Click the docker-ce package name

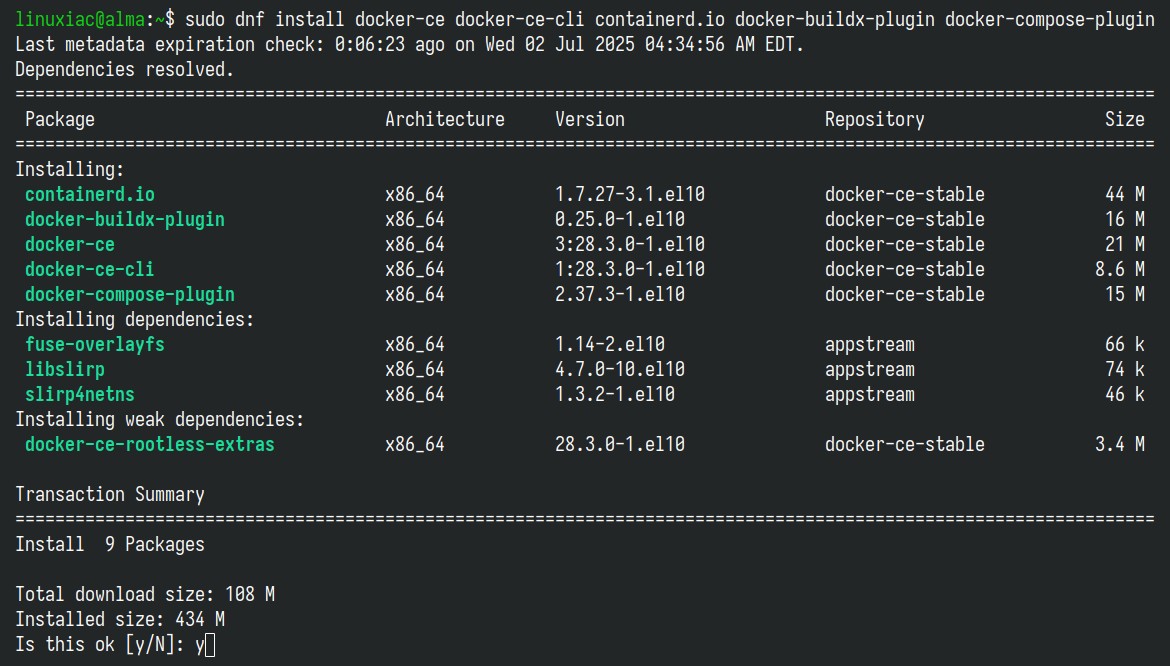[69, 245]
